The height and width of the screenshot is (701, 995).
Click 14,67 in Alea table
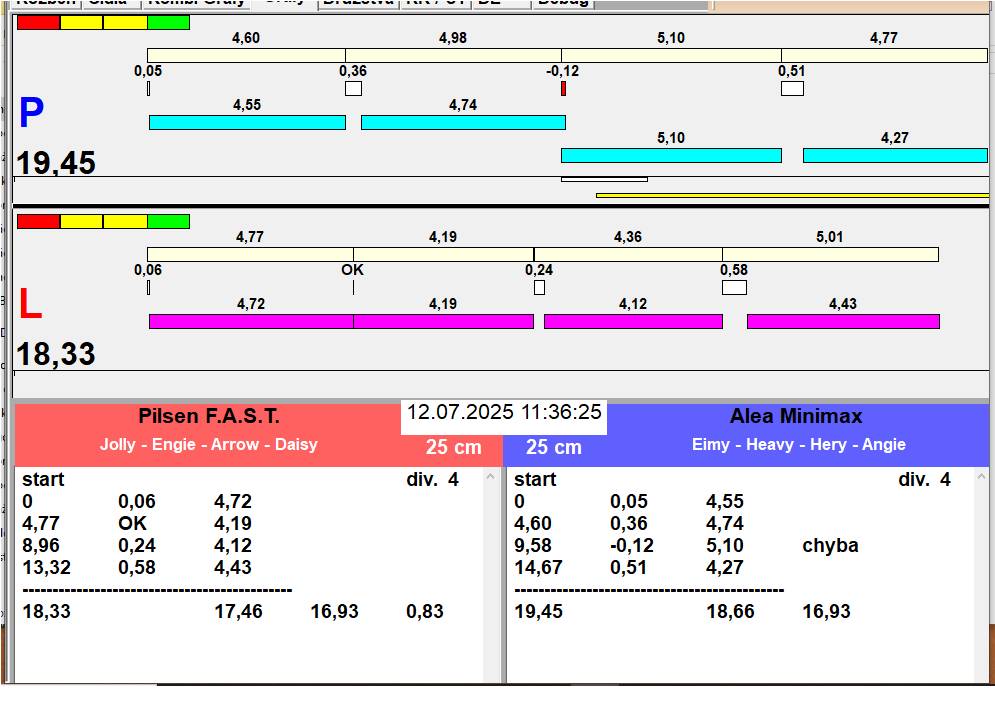538,567
